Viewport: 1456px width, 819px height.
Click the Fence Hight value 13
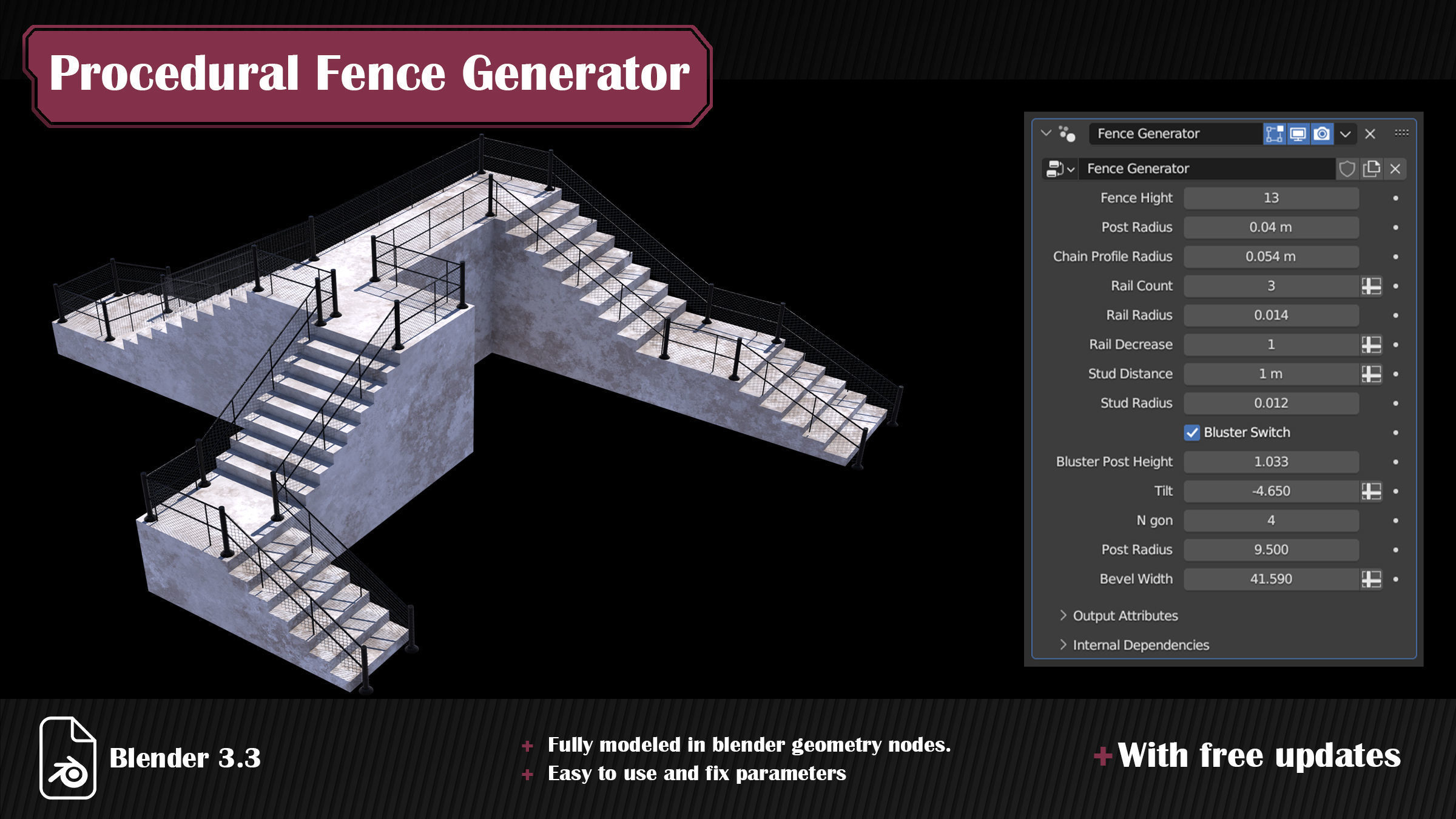coord(1271,198)
